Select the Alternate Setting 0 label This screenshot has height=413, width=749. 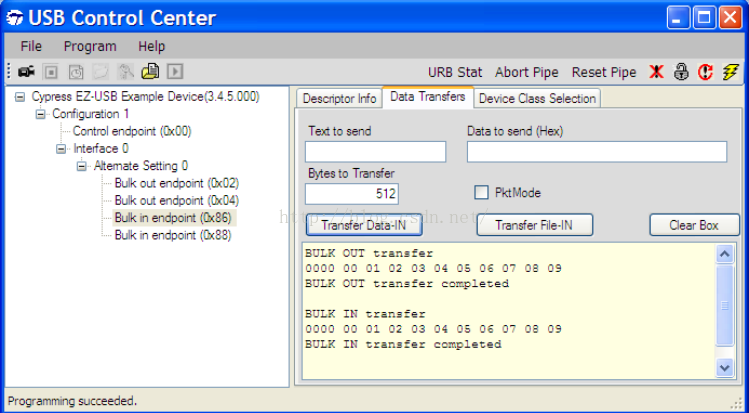click(x=141, y=166)
